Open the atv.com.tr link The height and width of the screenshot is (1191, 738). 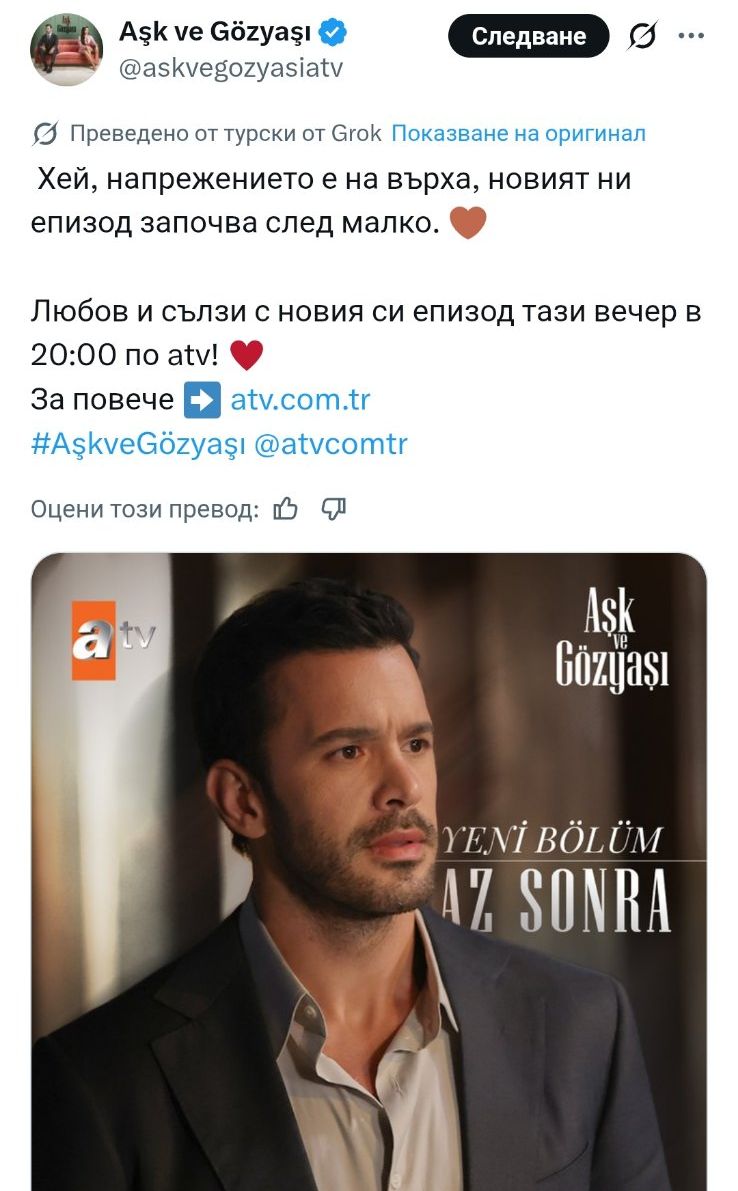pos(300,400)
